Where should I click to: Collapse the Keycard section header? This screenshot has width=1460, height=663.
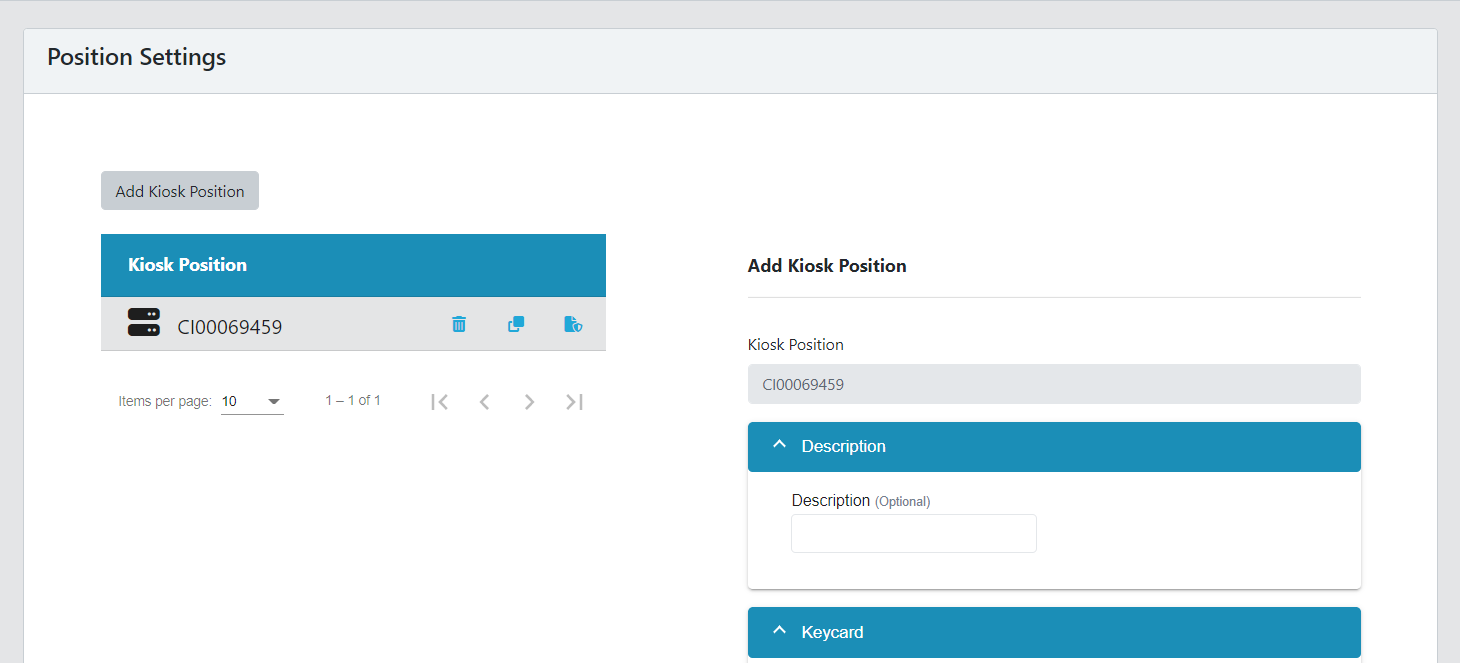pos(1053,632)
